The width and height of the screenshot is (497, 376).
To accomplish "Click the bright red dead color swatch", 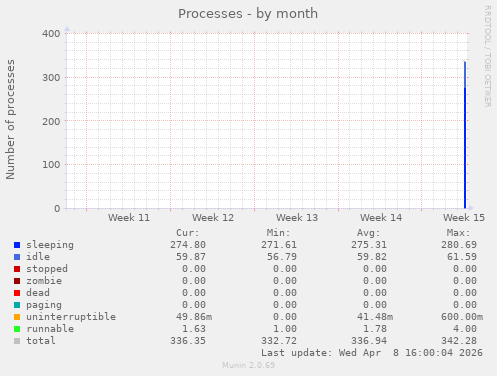I will coord(17,293).
